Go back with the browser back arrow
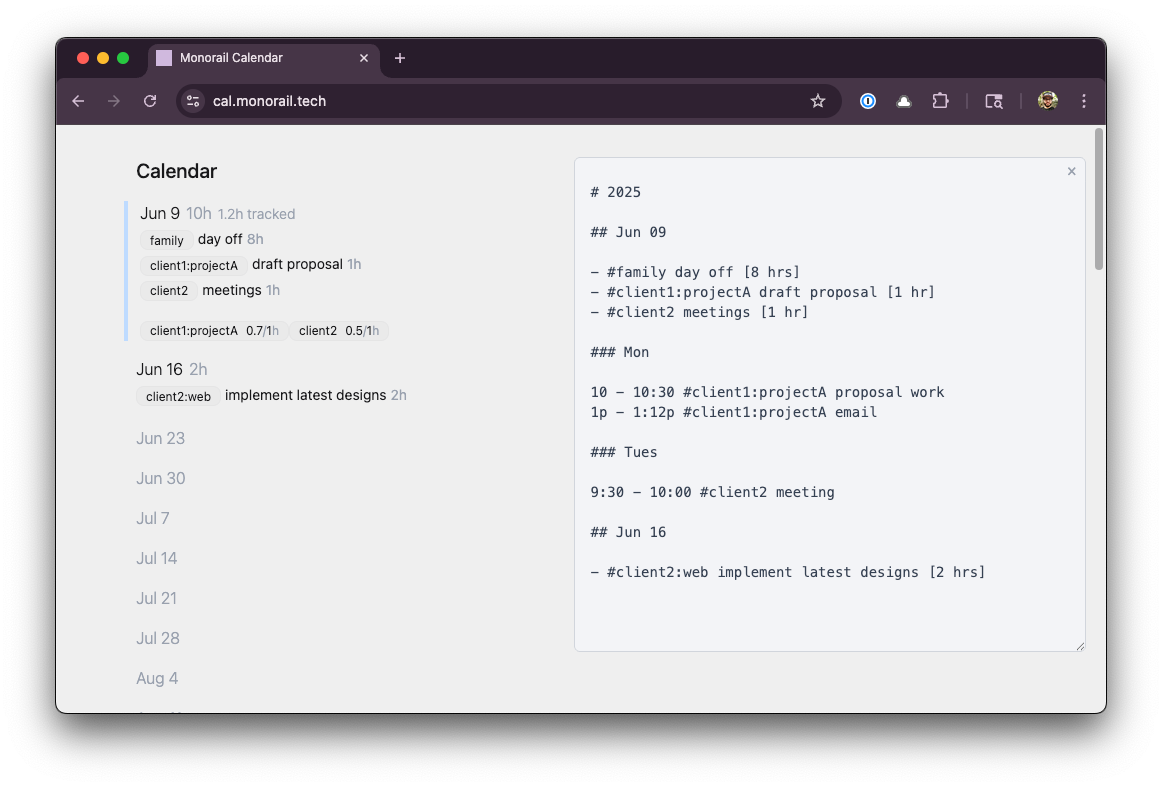Viewport: 1162px width, 787px height. click(79, 101)
